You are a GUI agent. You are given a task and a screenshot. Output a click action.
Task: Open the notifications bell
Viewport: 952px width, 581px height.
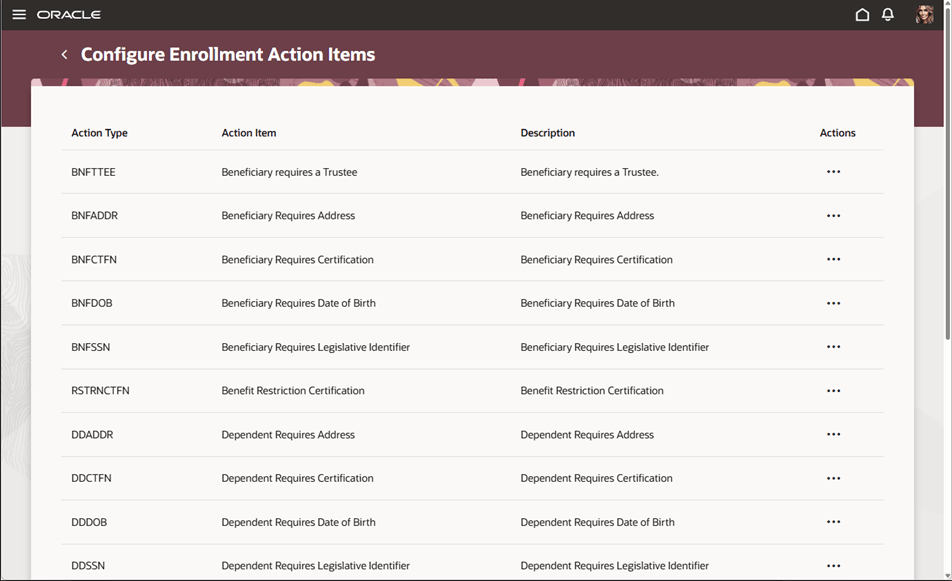(888, 15)
